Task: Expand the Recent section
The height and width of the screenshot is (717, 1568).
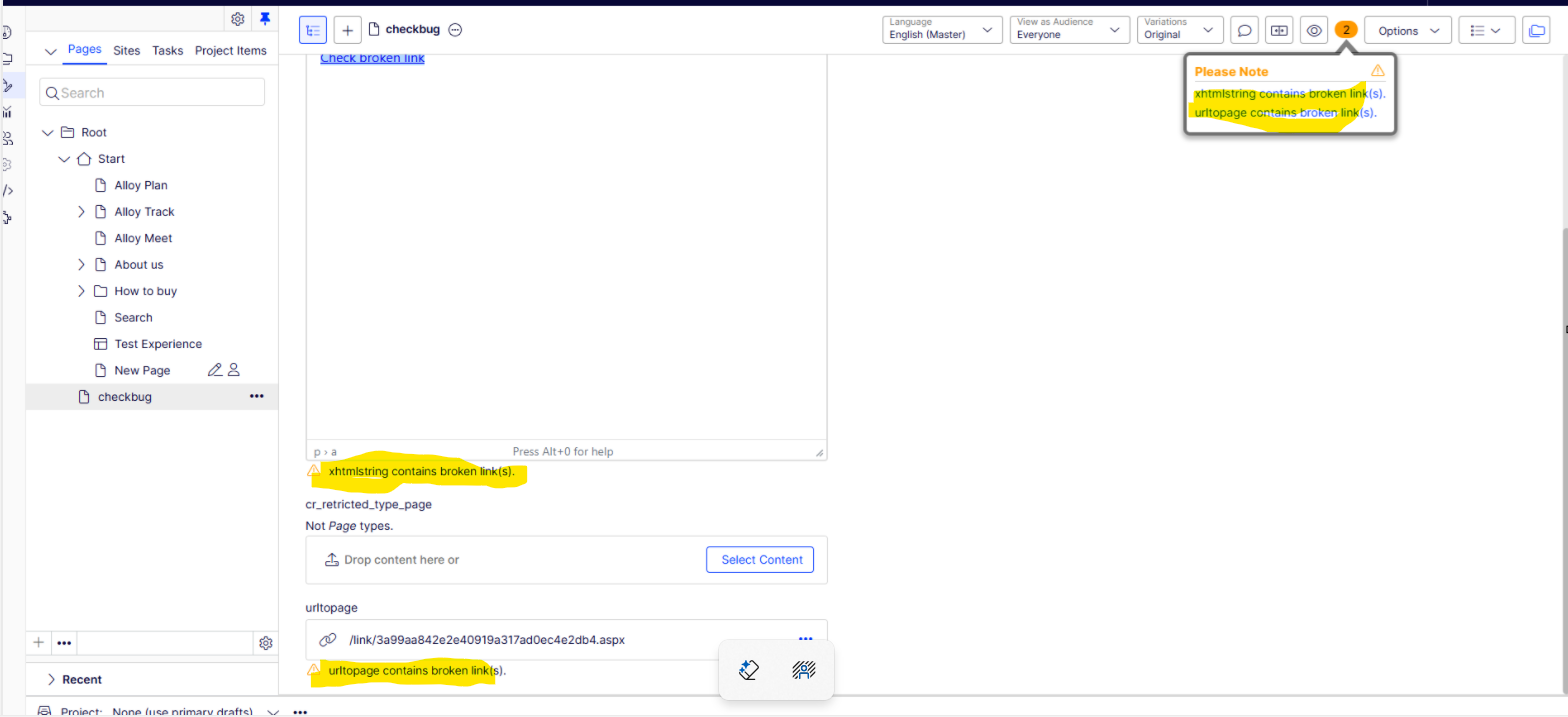Action: coord(51,679)
